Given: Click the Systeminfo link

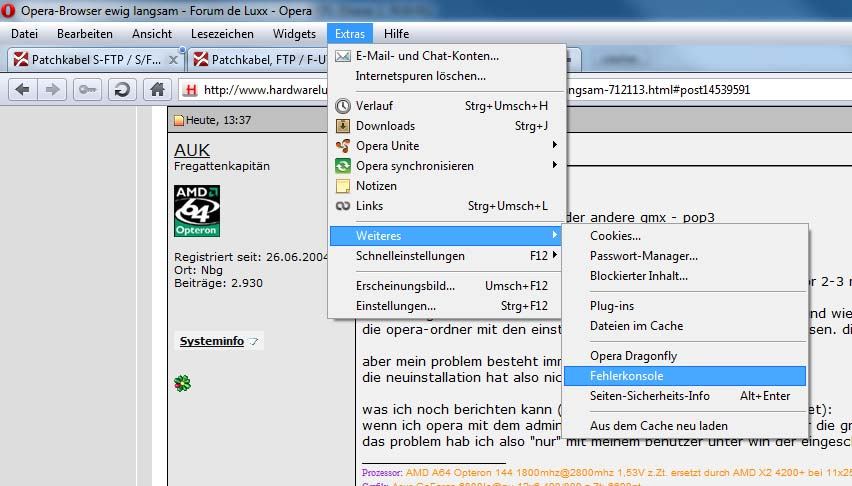Looking at the screenshot, I should click(x=211, y=341).
